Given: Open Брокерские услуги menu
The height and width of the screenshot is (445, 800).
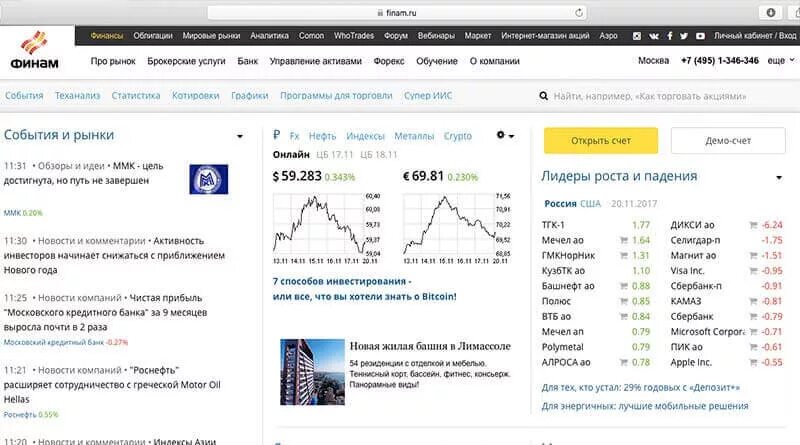Looking at the screenshot, I should point(186,61).
